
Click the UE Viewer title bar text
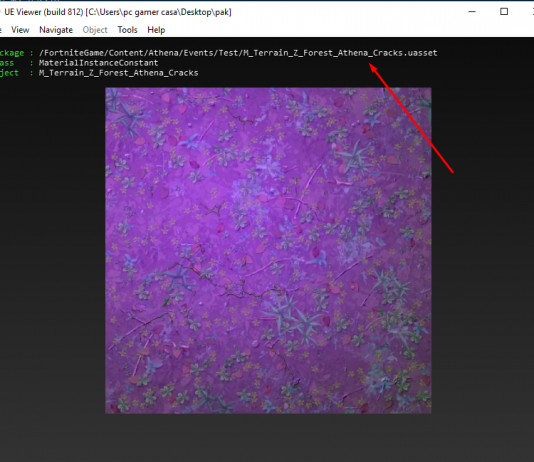[118, 12]
